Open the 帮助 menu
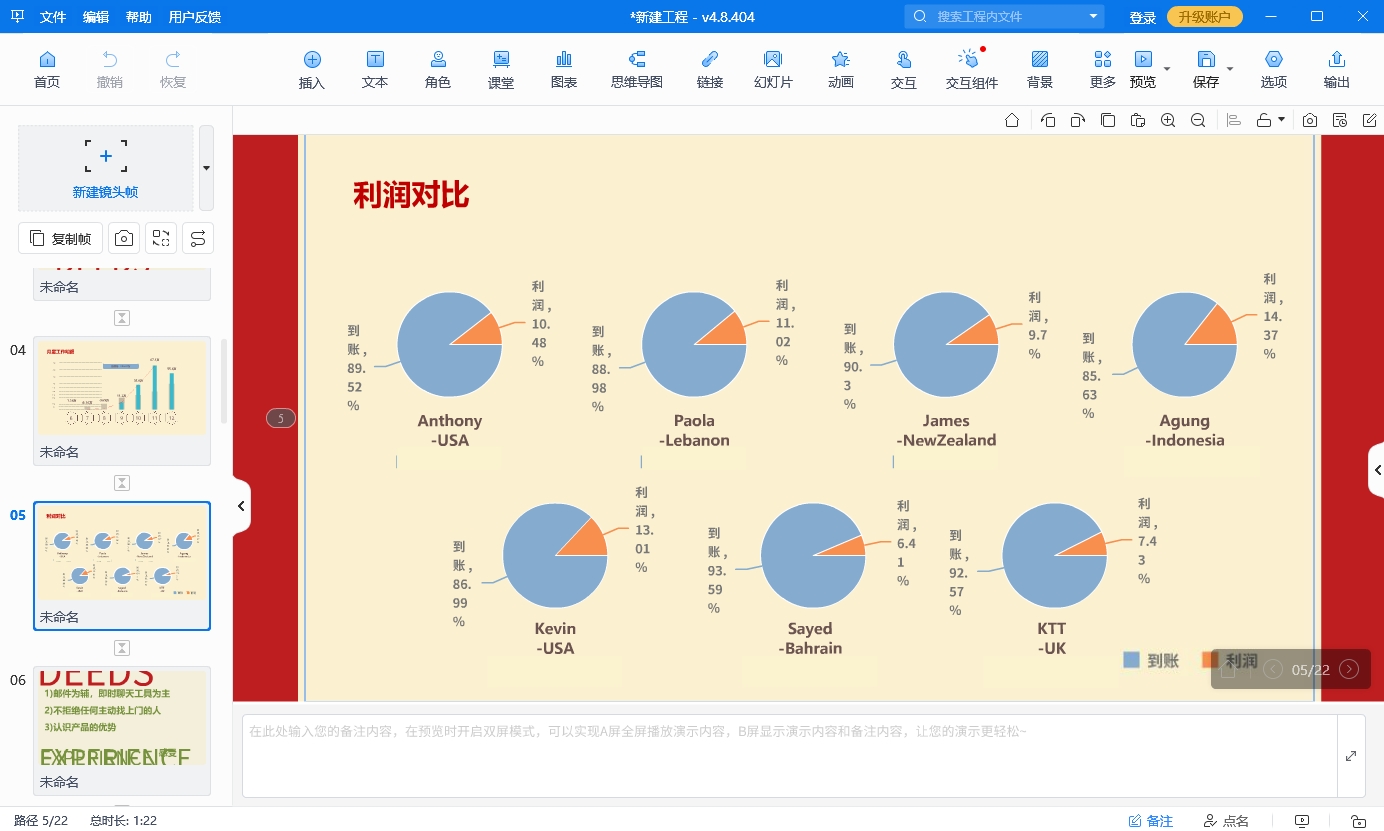 (139, 17)
